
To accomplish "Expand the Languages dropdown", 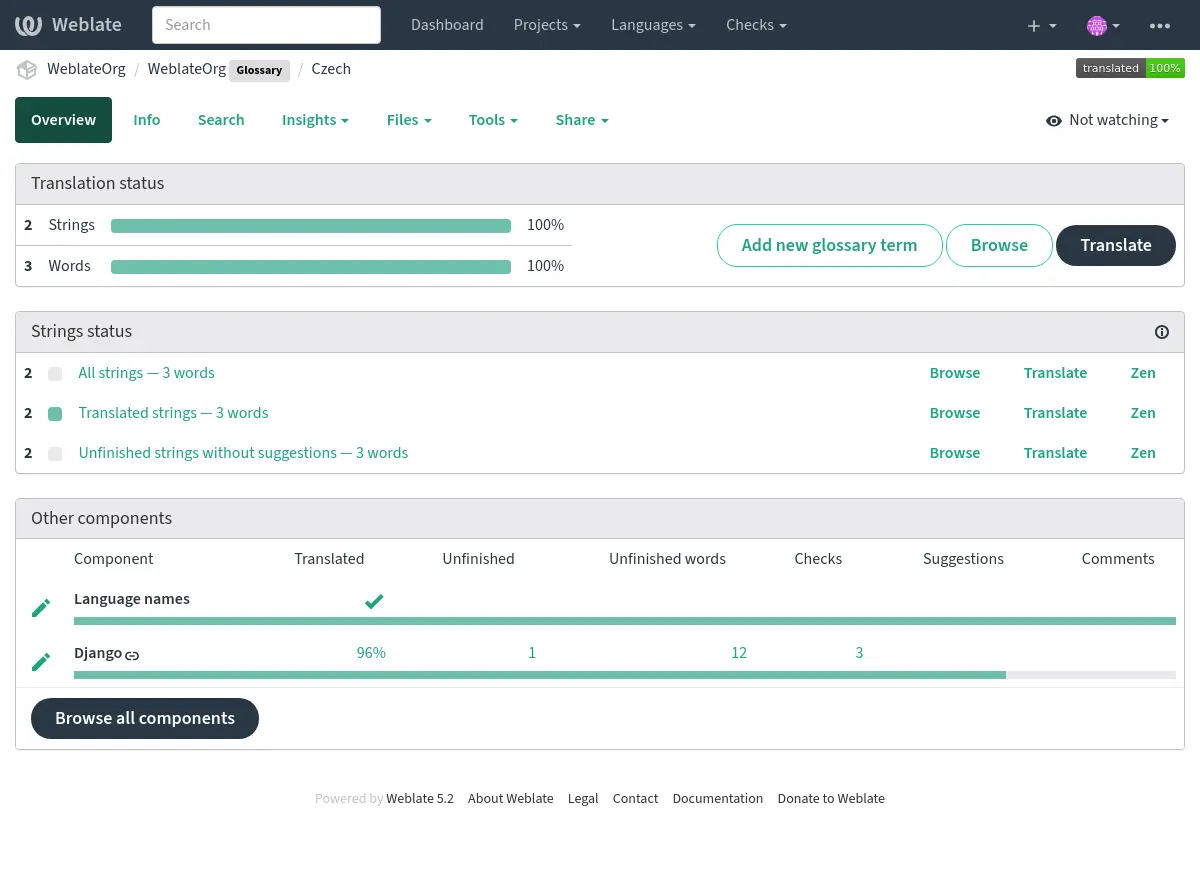I will pyautogui.click(x=653, y=25).
